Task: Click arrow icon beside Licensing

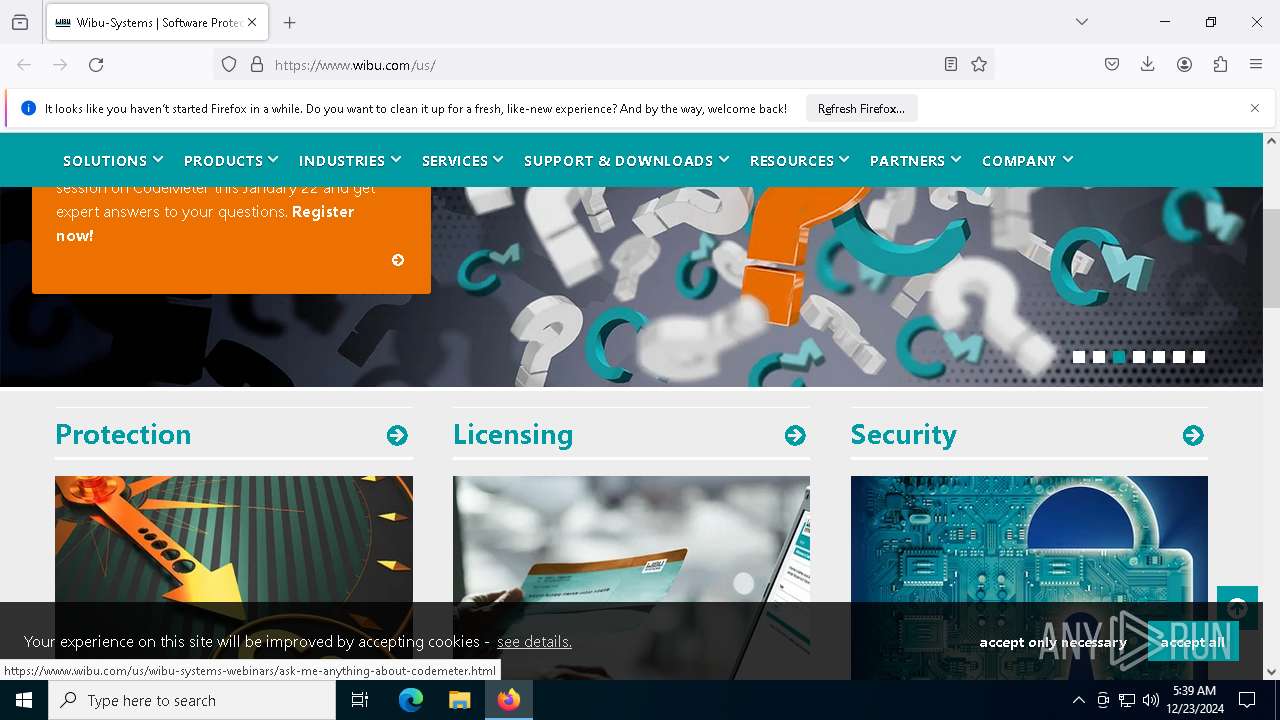Action: pos(795,435)
